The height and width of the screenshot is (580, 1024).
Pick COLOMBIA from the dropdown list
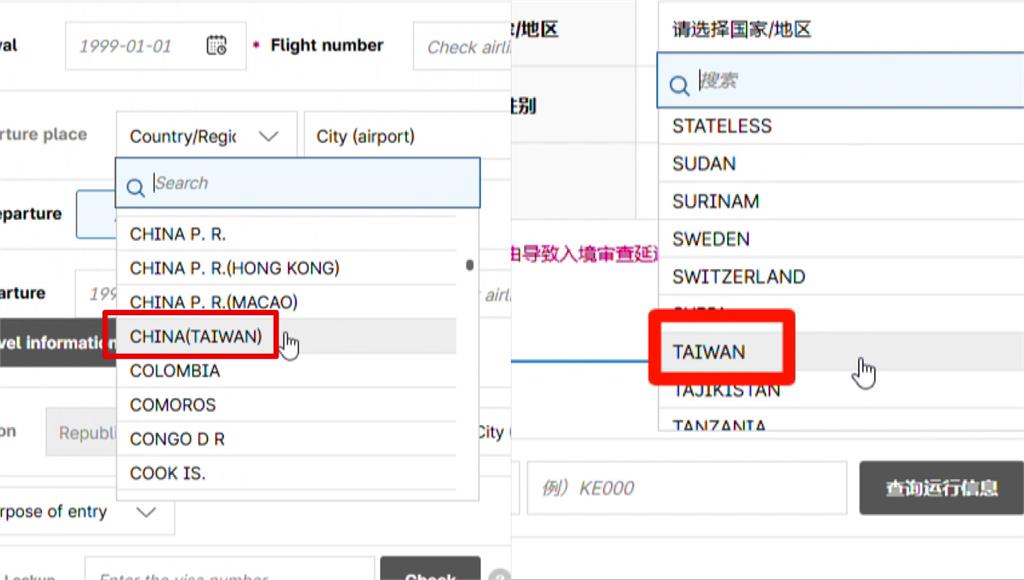click(x=175, y=371)
